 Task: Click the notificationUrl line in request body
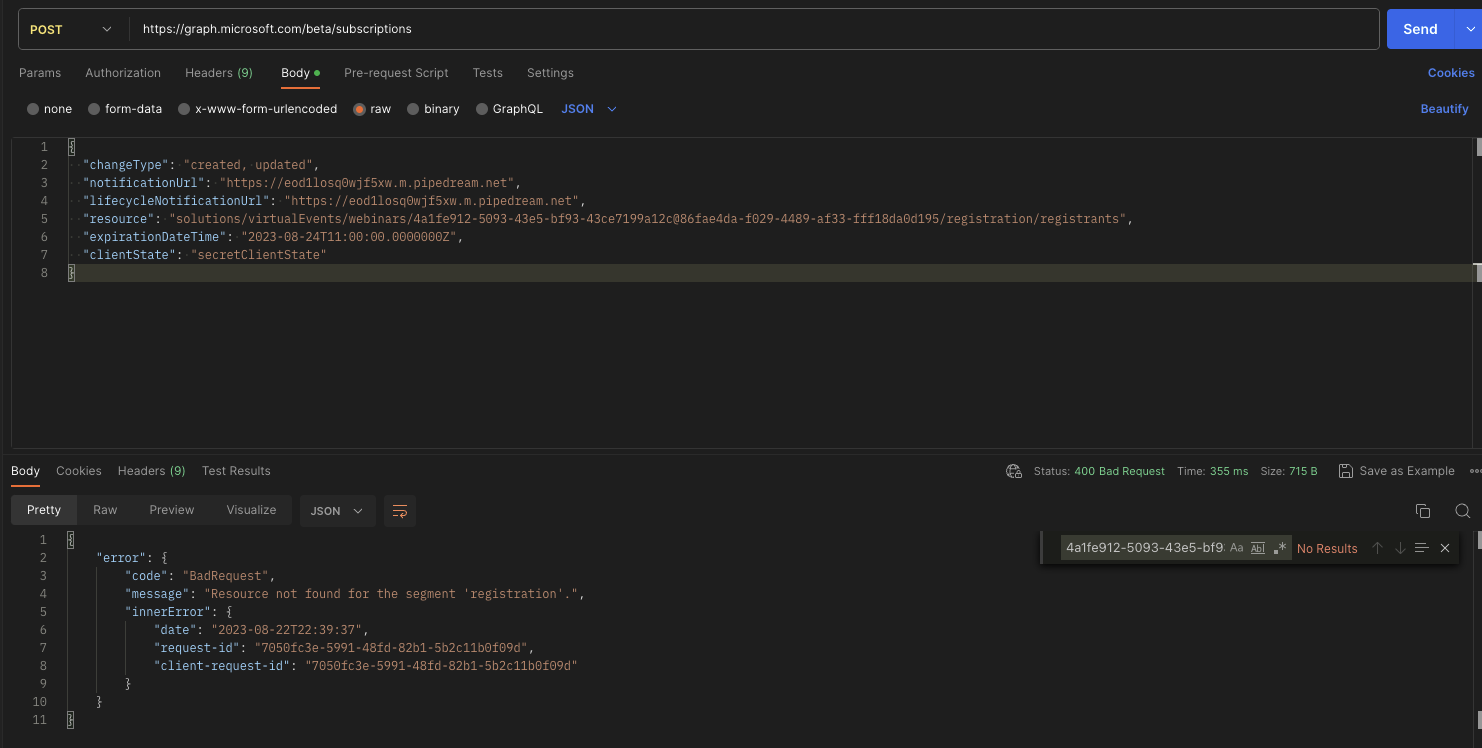(303, 183)
